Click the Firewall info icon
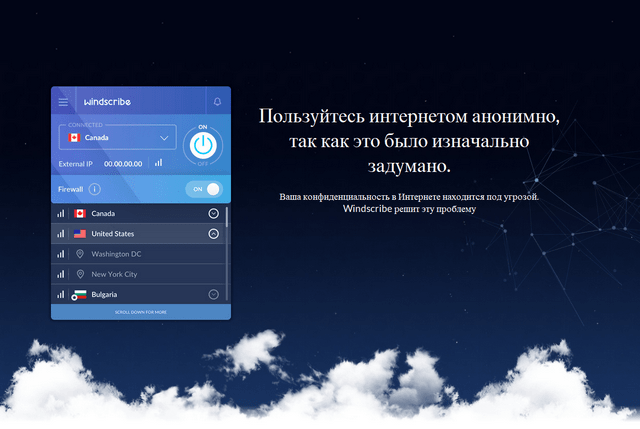 (x=94, y=188)
